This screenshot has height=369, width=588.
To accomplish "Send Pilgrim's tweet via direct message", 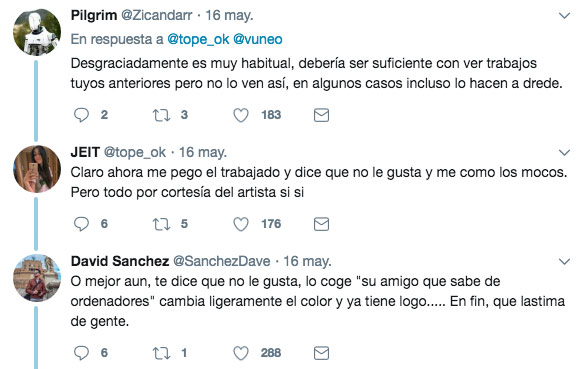I will (321, 115).
